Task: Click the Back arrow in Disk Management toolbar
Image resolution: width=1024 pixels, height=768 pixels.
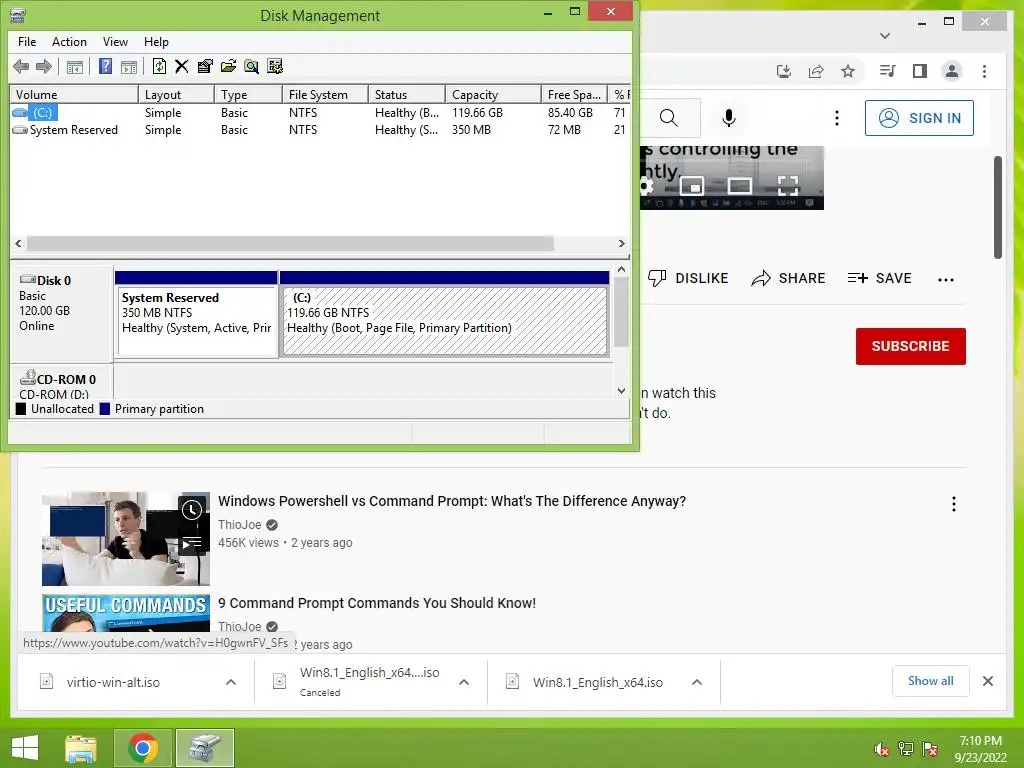Action: pos(21,66)
